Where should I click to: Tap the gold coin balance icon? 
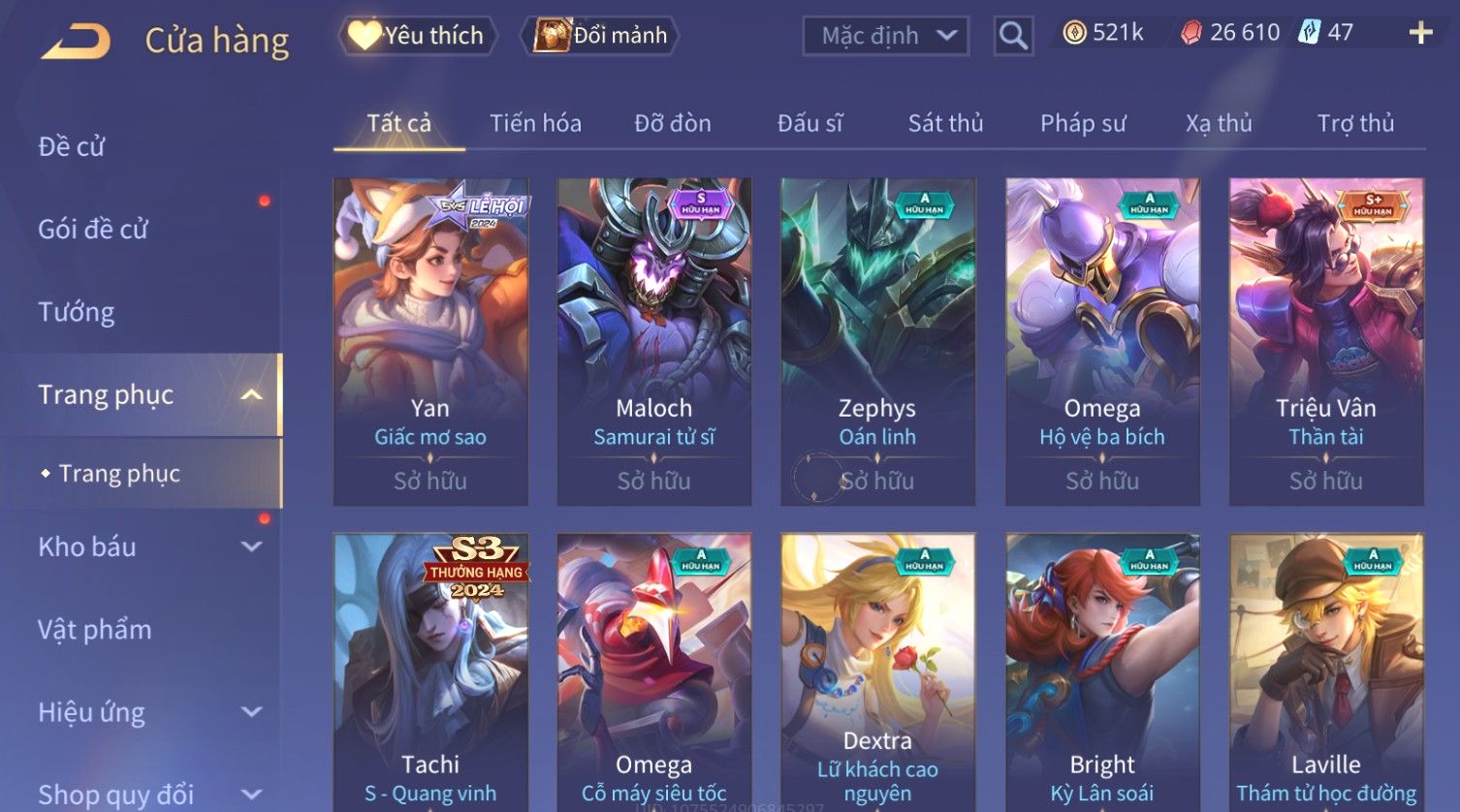click(1073, 33)
